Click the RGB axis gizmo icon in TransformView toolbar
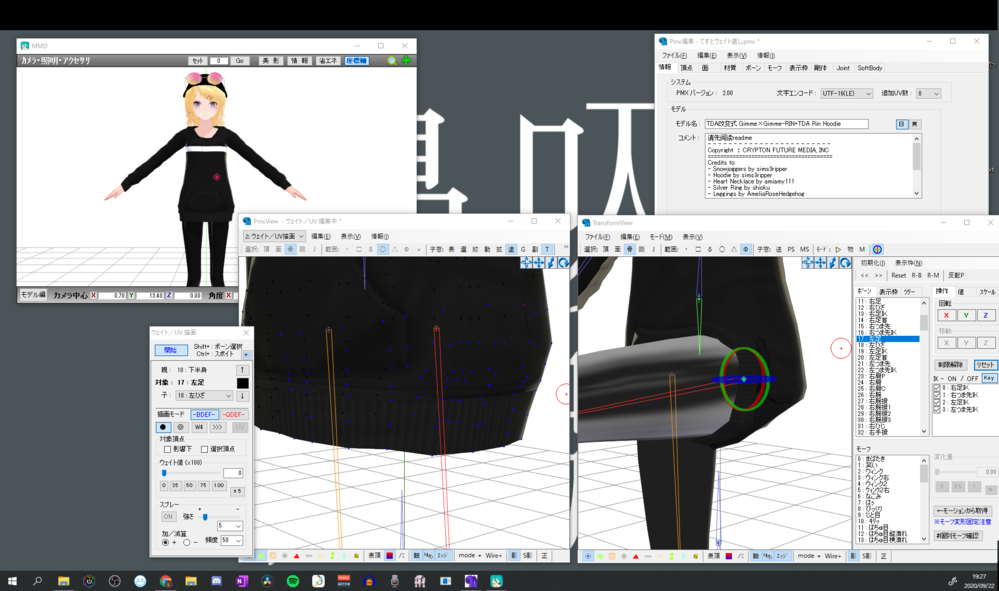Image resolution: width=999 pixels, height=591 pixels. click(x=877, y=249)
